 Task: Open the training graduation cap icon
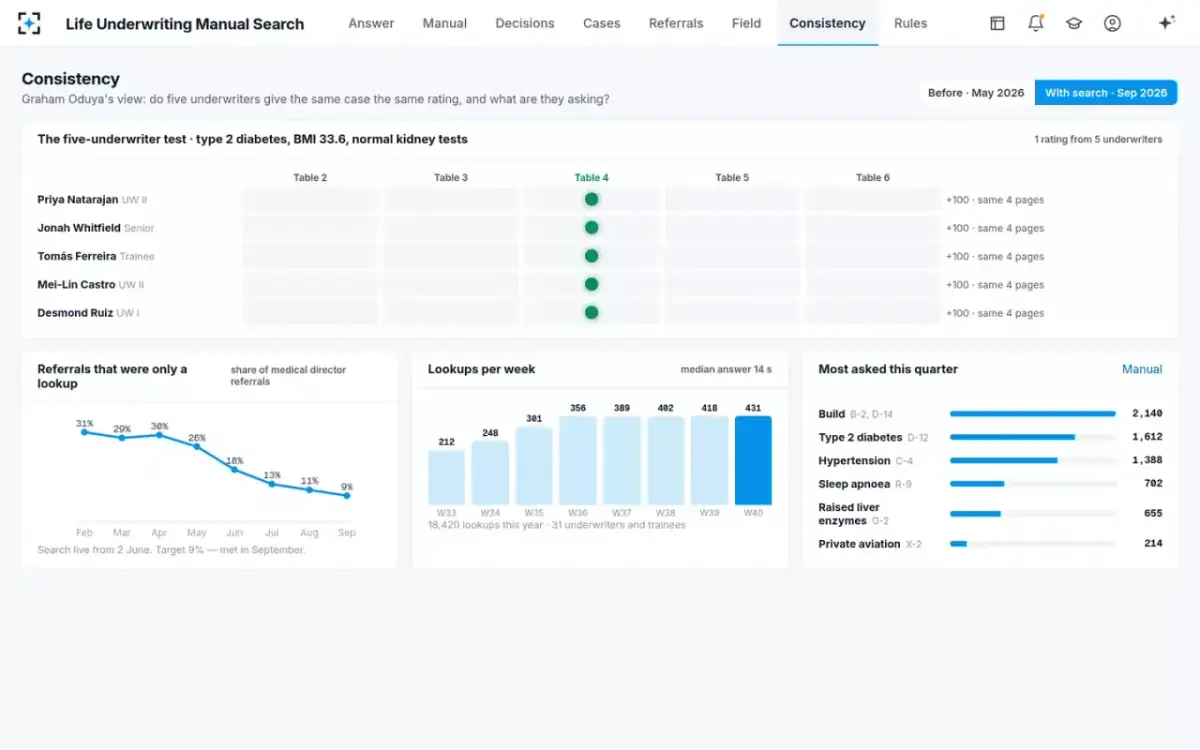pos(1074,23)
